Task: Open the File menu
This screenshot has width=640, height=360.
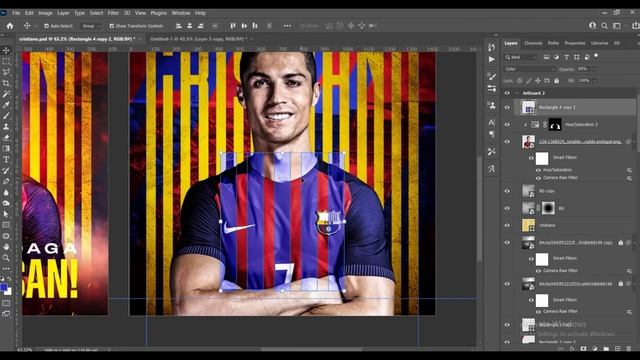Action: 16,13
